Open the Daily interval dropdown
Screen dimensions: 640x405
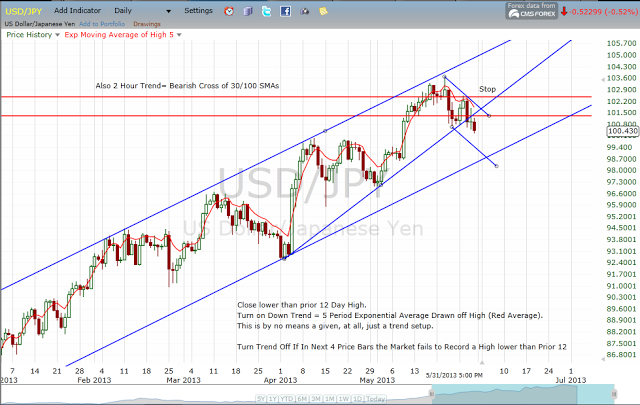tap(142, 11)
